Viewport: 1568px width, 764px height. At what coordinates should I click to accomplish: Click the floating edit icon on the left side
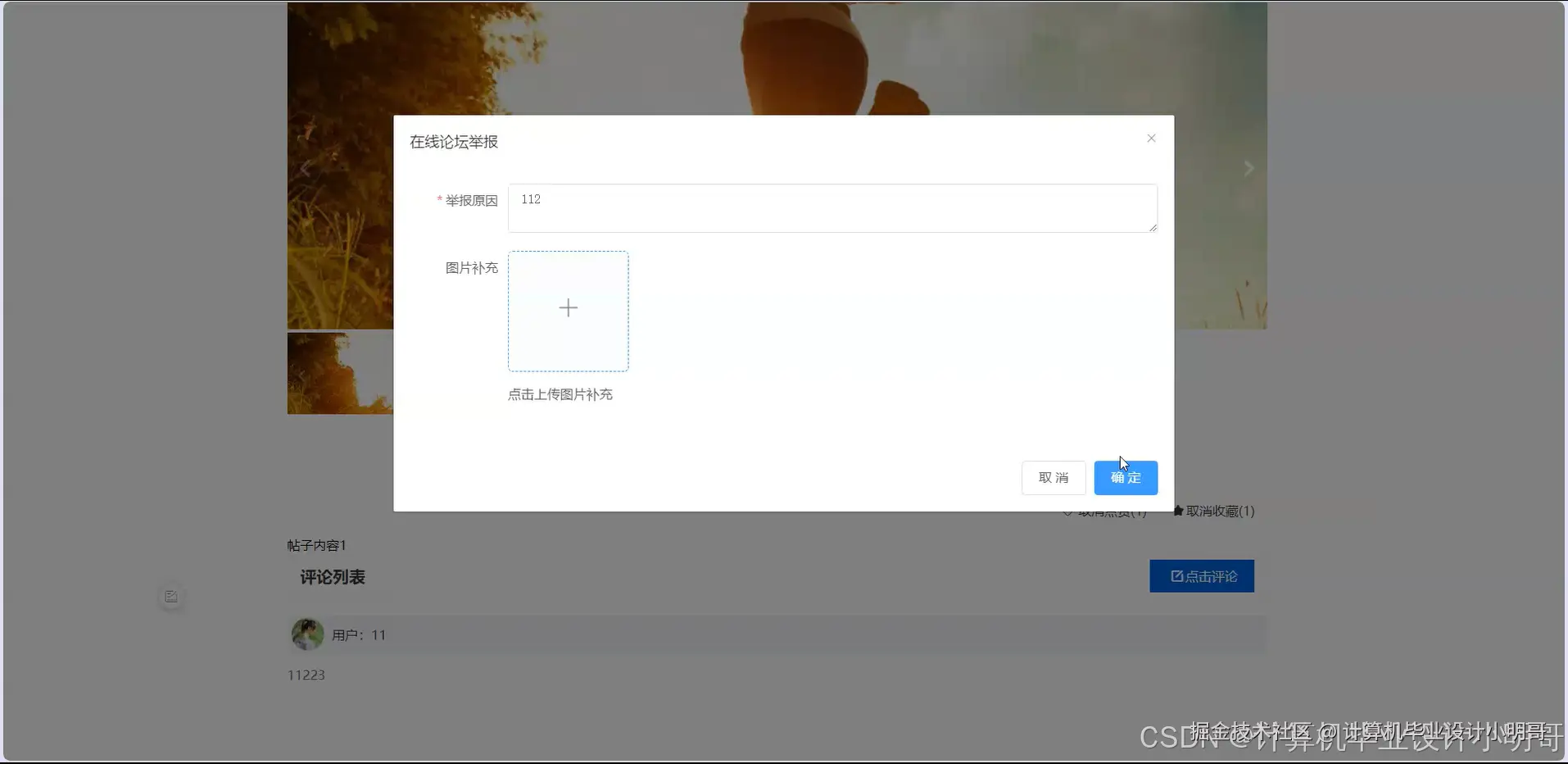pos(171,597)
